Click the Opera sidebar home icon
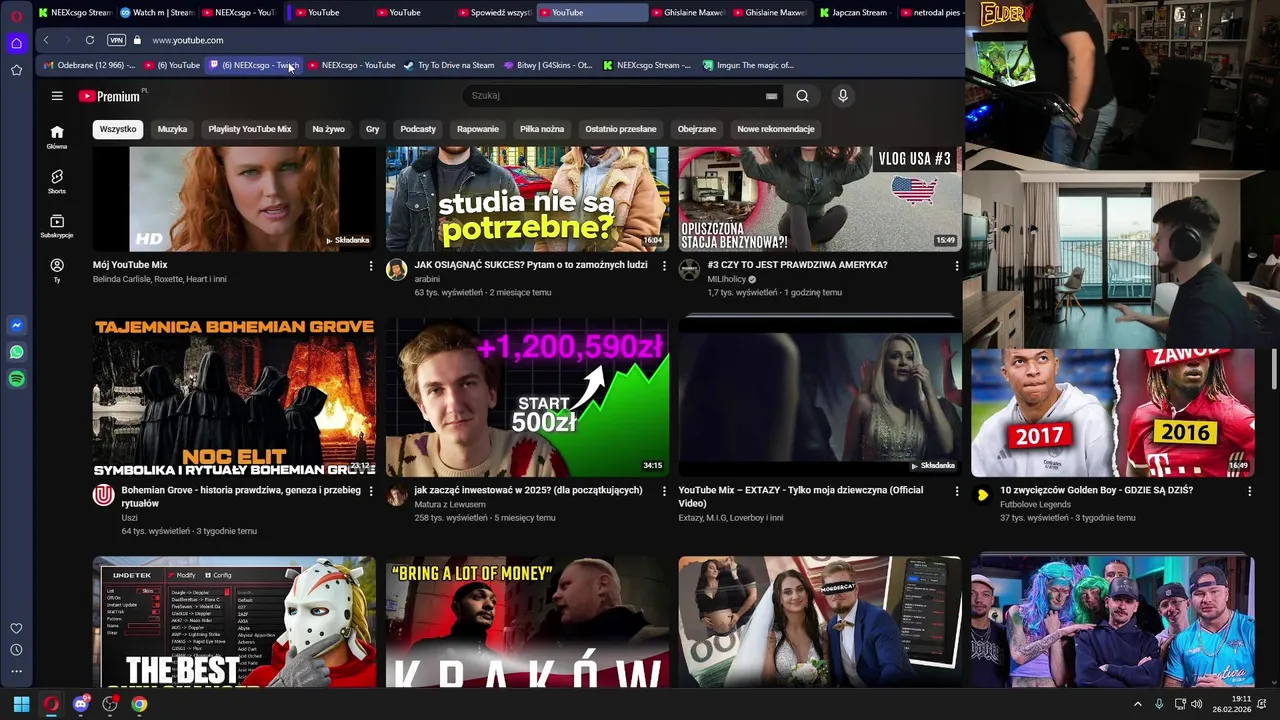1280x720 pixels. 16,43
